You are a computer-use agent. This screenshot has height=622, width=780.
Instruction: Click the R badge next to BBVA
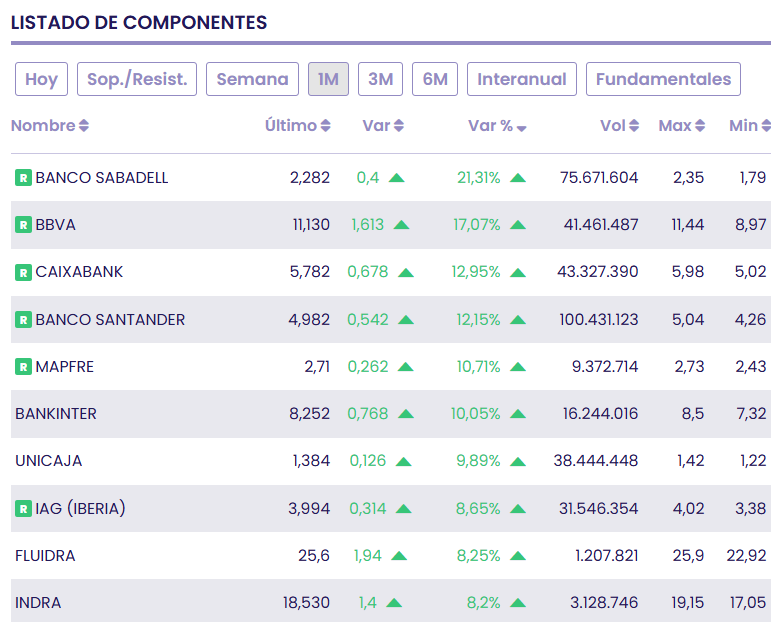[23, 225]
